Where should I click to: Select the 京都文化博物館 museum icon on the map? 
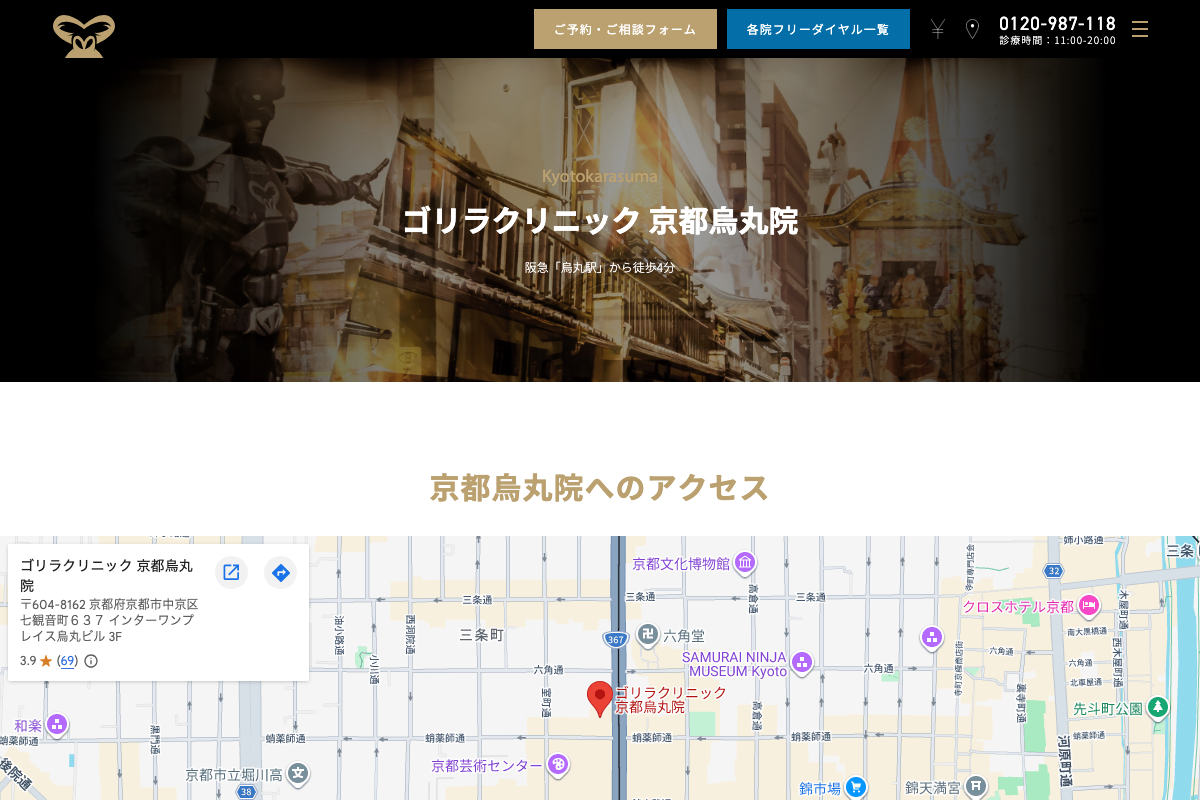pos(743,563)
